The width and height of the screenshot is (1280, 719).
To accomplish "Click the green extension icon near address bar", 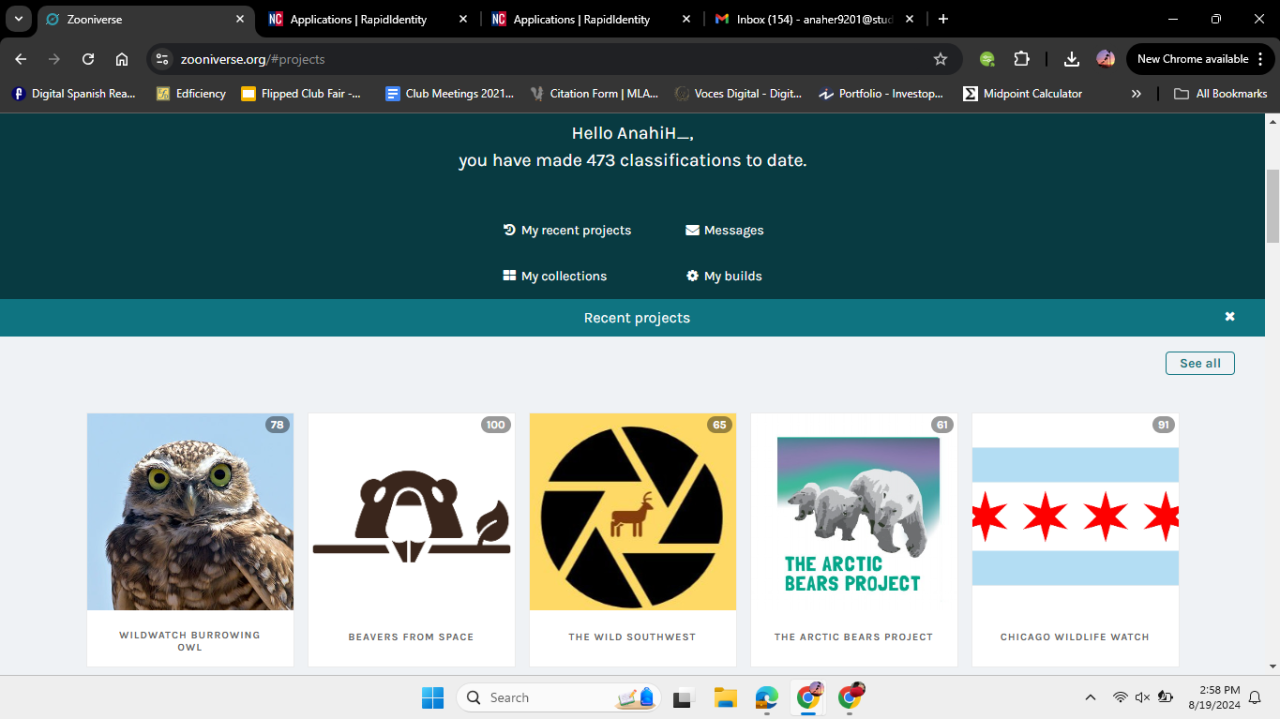I will coord(987,59).
